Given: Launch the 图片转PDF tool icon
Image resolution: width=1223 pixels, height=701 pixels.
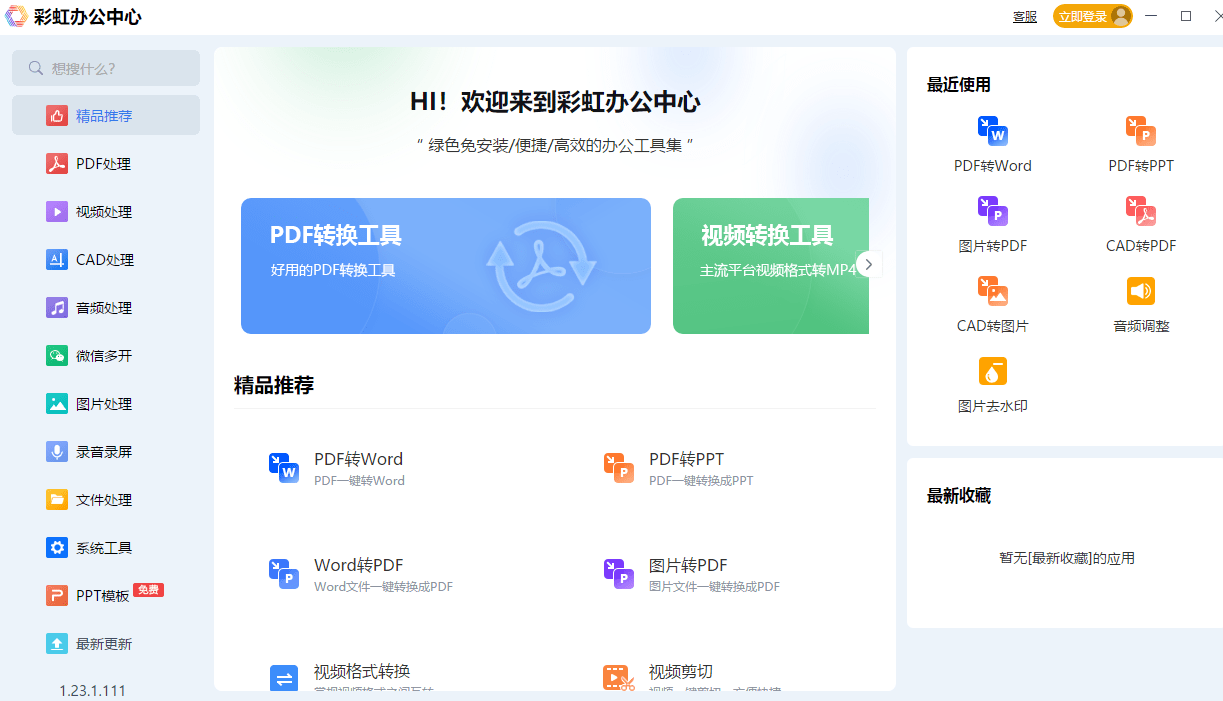Looking at the screenshot, I should pos(619,571).
